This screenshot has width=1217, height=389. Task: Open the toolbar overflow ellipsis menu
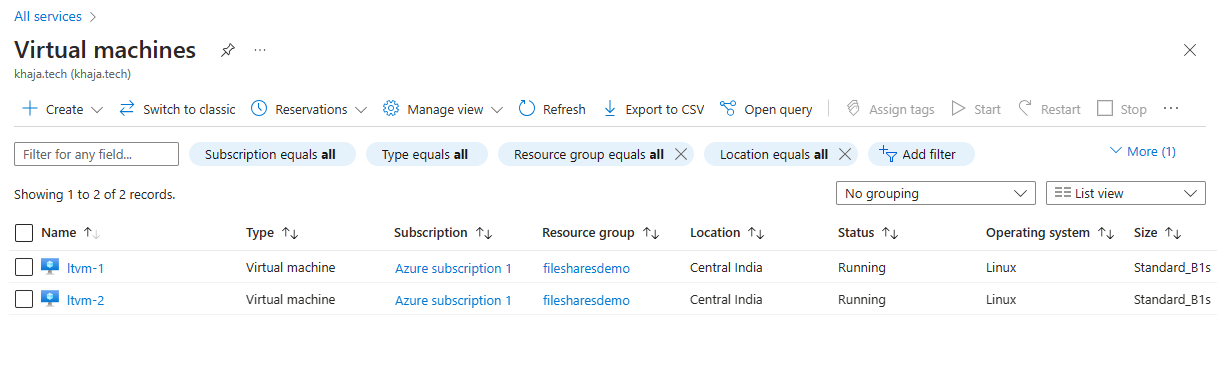pos(1172,109)
